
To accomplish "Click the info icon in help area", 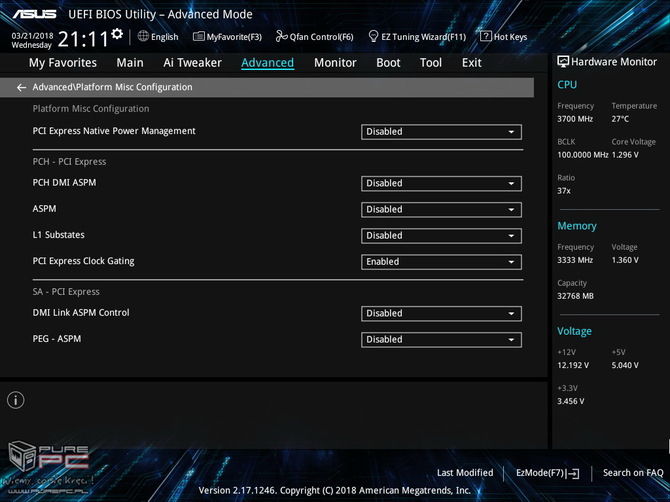I will (16, 400).
